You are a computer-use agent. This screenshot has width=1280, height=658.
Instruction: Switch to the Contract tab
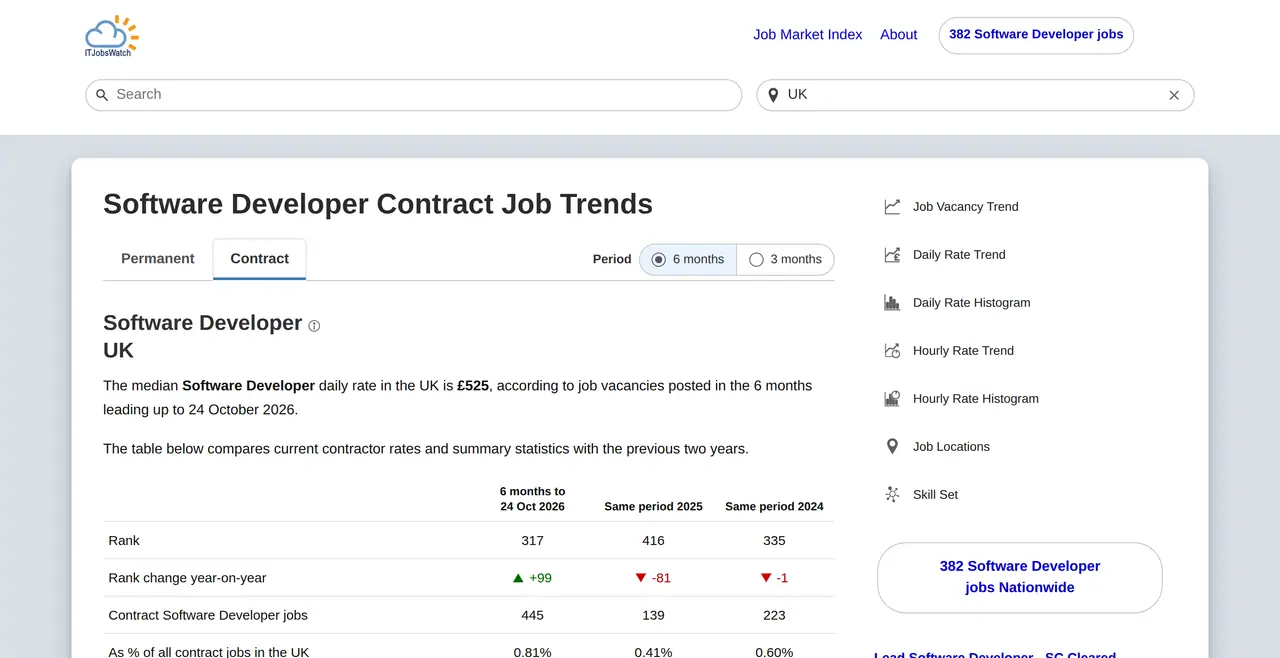click(260, 259)
